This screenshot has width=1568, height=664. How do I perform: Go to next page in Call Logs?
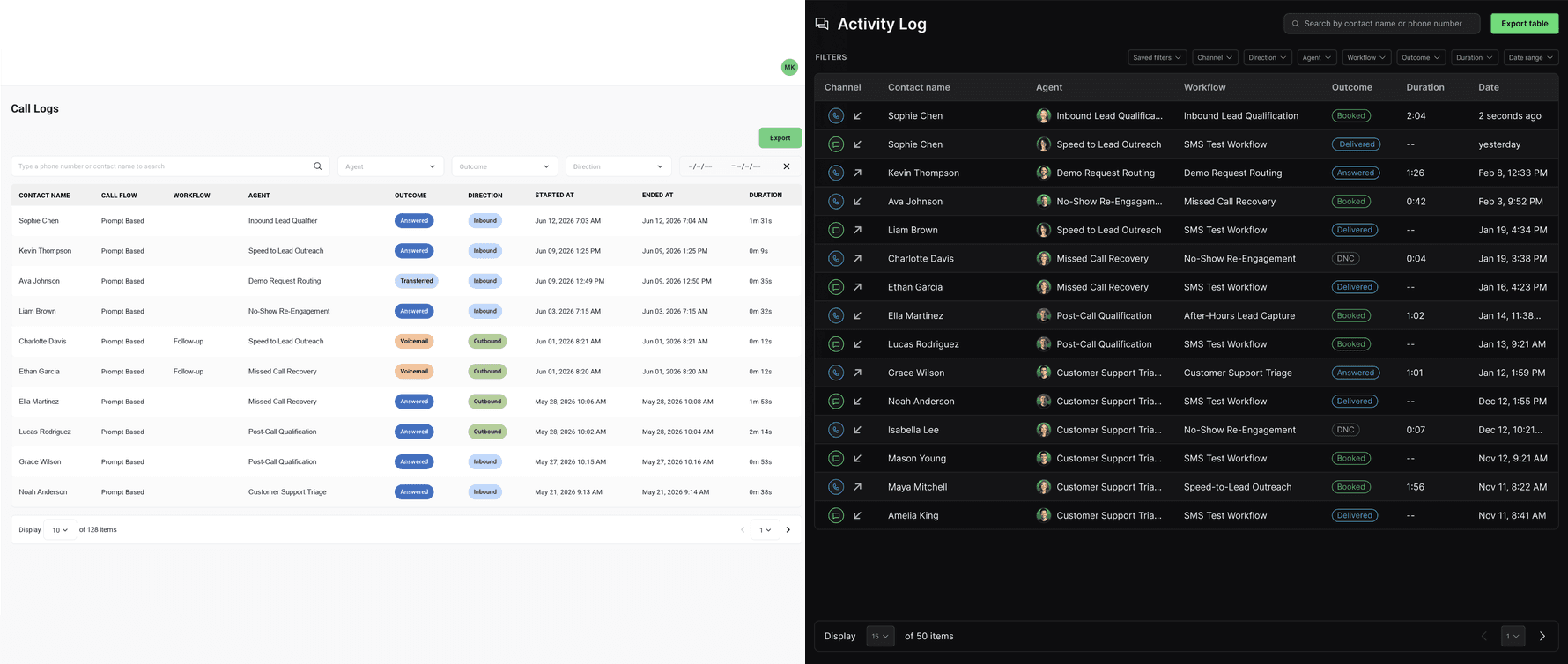788,530
